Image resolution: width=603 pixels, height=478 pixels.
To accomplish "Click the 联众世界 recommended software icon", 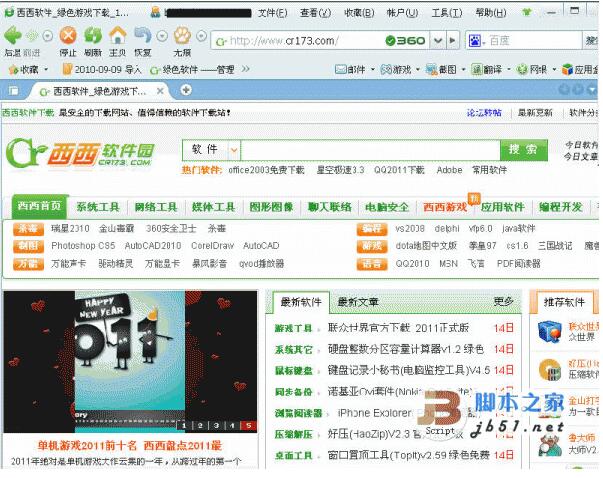I will (x=549, y=331).
